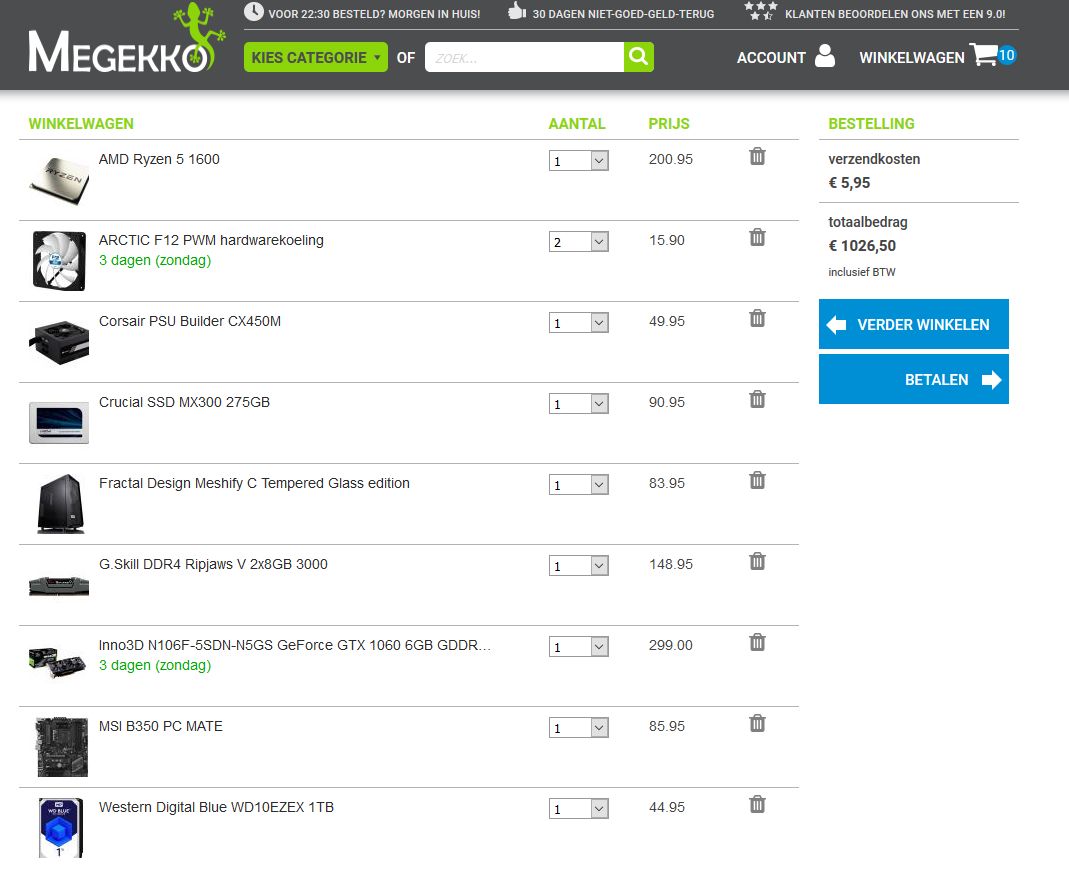Open quantity selector for Inno3D GTX 1060
Image resolution: width=1069 pixels, height=885 pixels.
[x=579, y=647]
